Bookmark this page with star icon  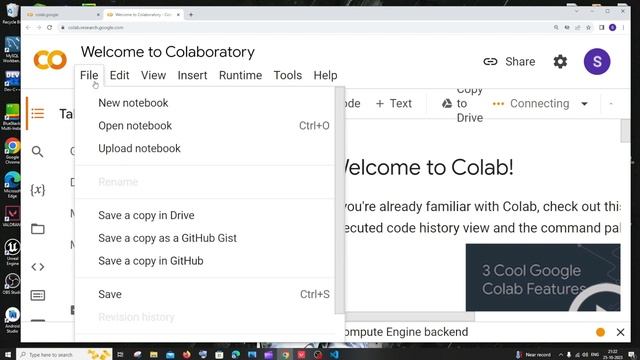point(588,27)
